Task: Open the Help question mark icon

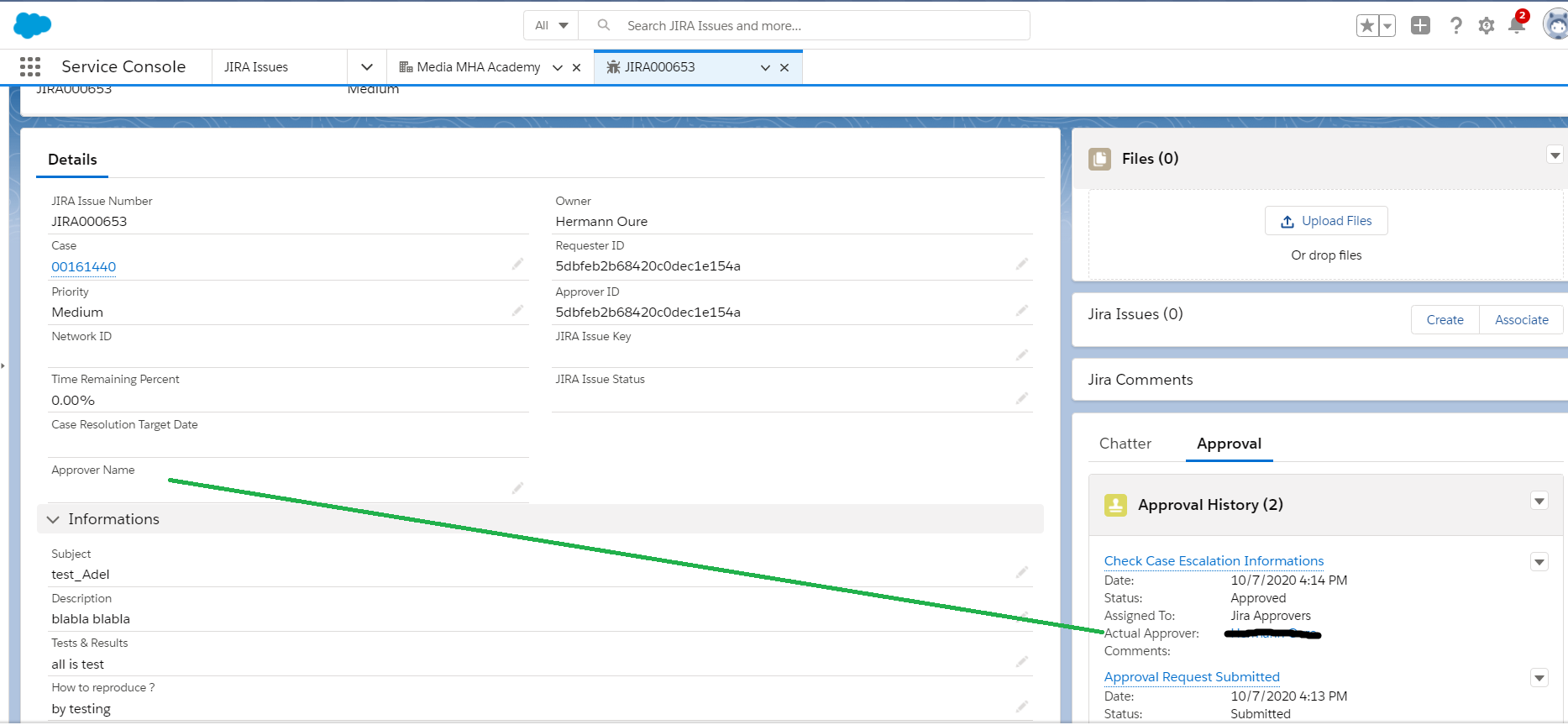Action: (1455, 26)
